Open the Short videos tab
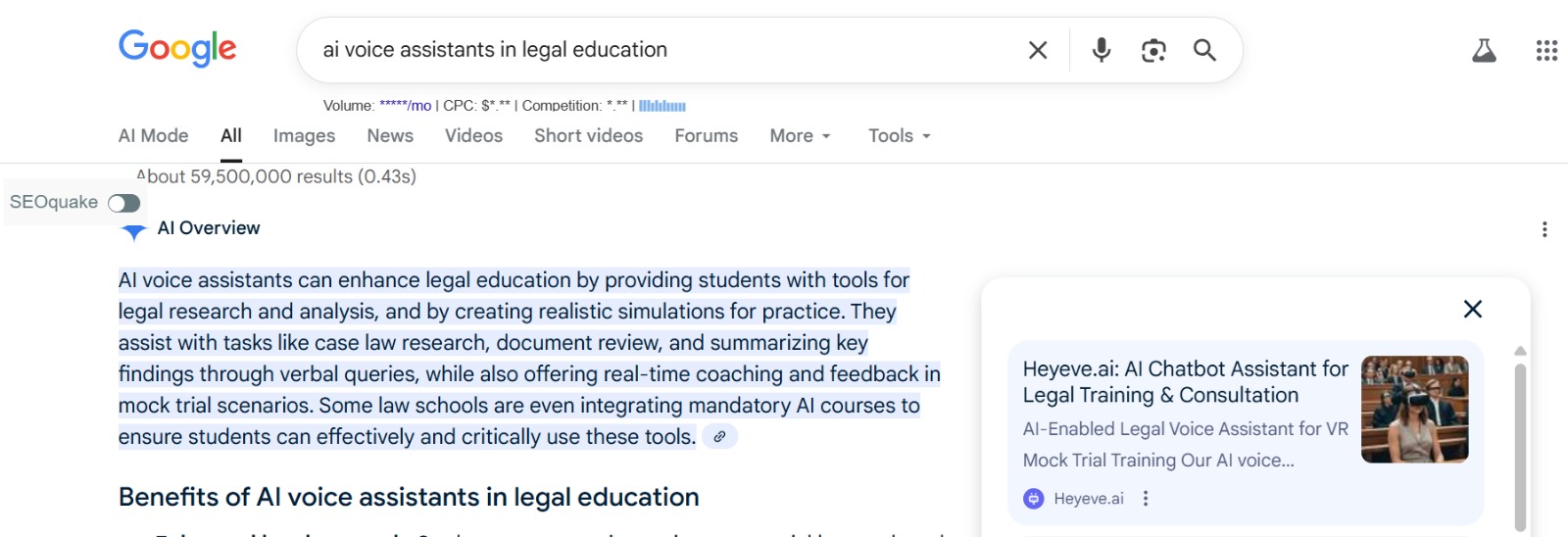 (588, 136)
